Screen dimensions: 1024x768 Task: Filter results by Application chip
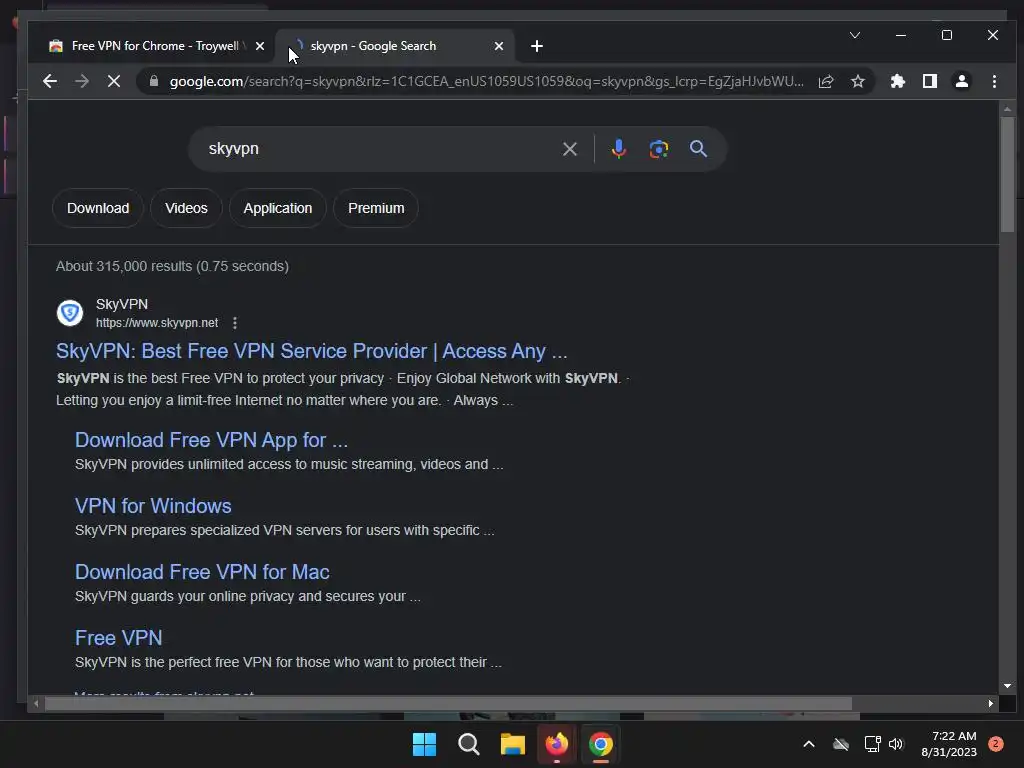(x=278, y=208)
